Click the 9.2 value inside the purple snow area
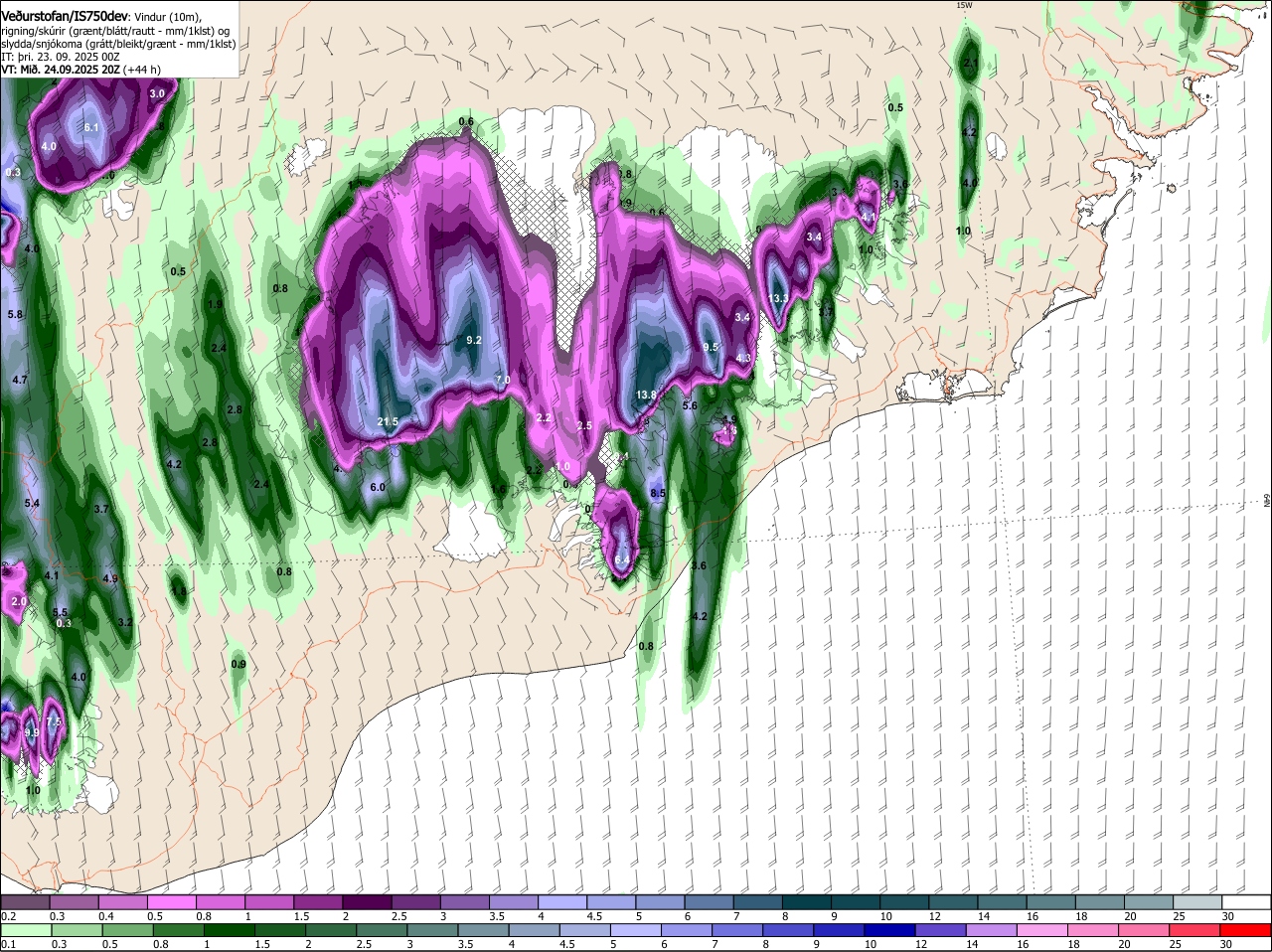The image size is (1272, 952). coord(474,341)
